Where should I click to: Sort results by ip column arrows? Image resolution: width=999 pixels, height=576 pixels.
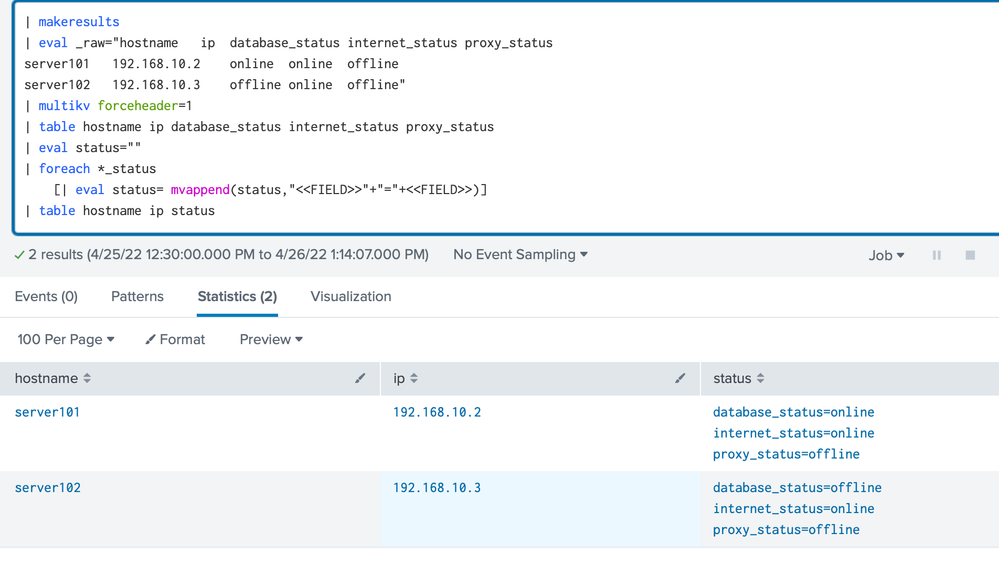(414, 378)
